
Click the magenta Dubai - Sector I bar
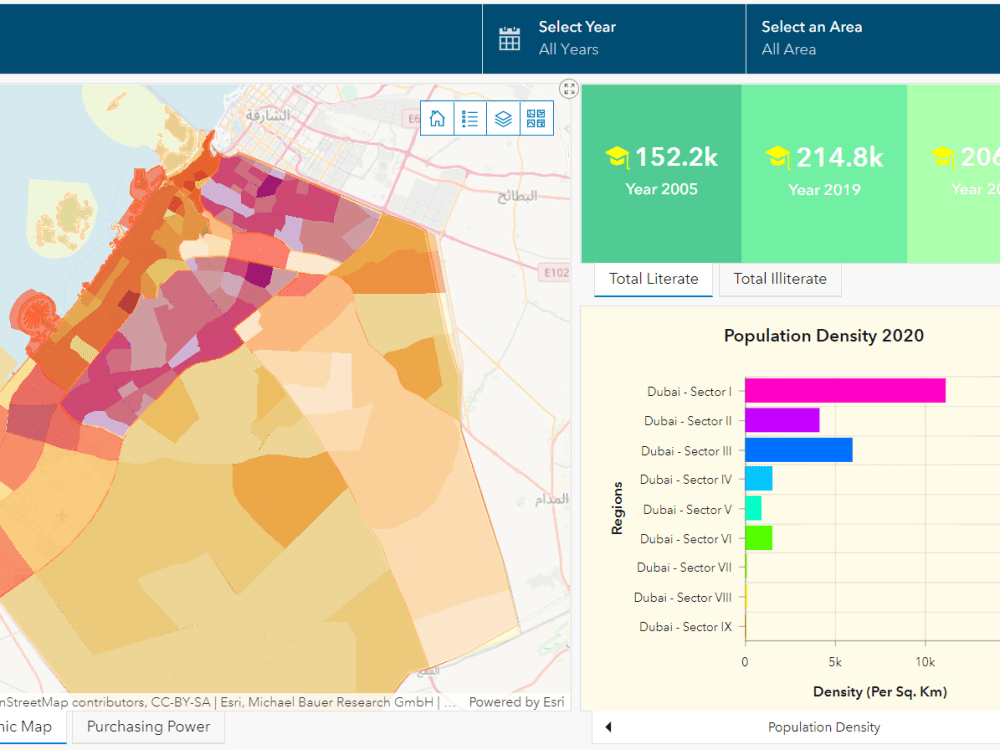click(x=845, y=390)
